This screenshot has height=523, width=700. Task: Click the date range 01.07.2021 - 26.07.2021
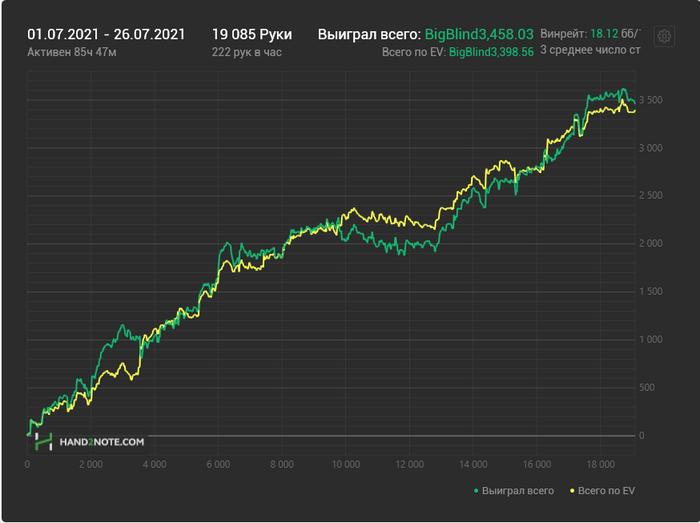tap(106, 34)
